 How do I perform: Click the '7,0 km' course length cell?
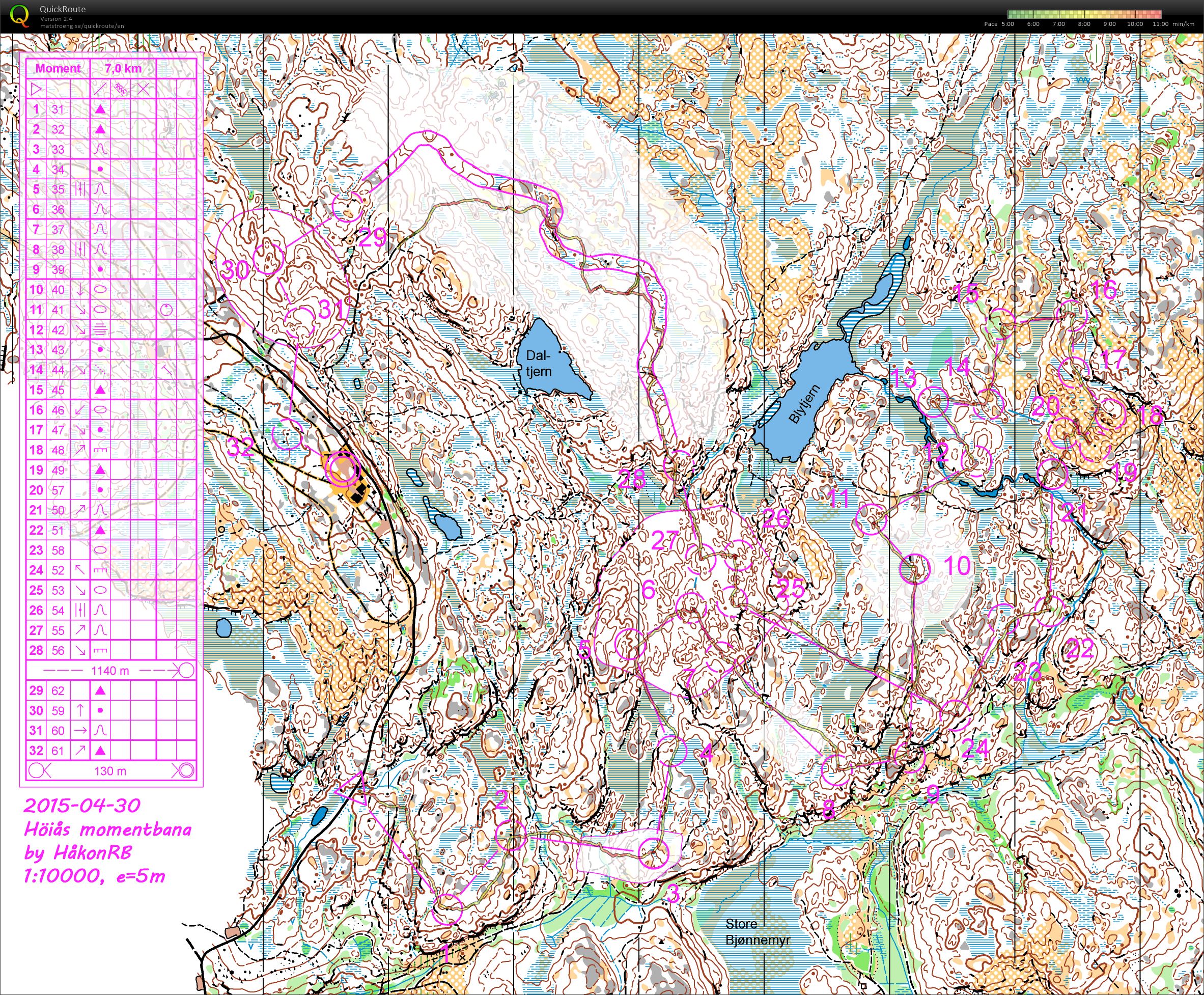coord(123,69)
